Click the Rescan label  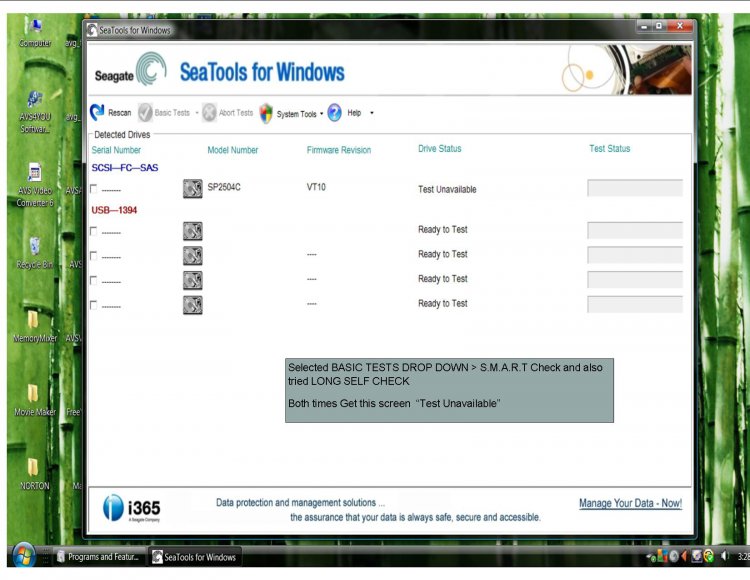pyautogui.click(x=120, y=113)
